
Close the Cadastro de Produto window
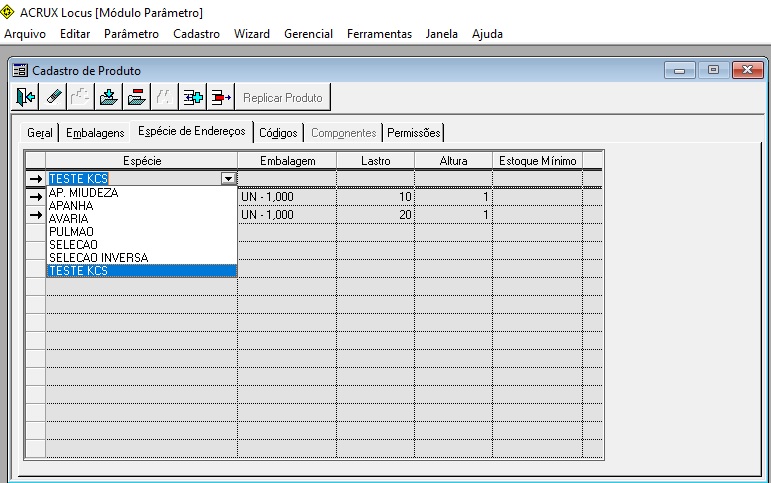pyautogui.click(x=747, y=70)
